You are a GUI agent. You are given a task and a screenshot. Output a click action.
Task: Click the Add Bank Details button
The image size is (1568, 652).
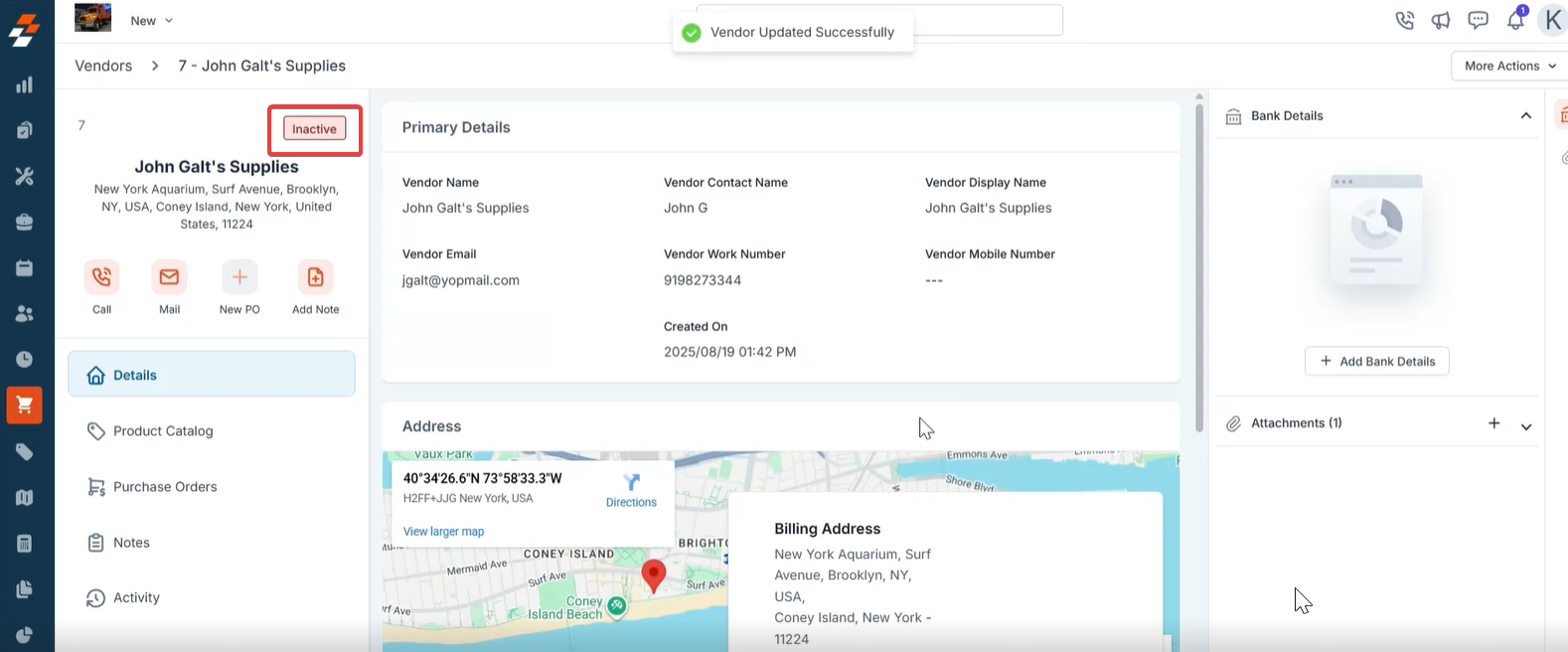point(1376,361)
